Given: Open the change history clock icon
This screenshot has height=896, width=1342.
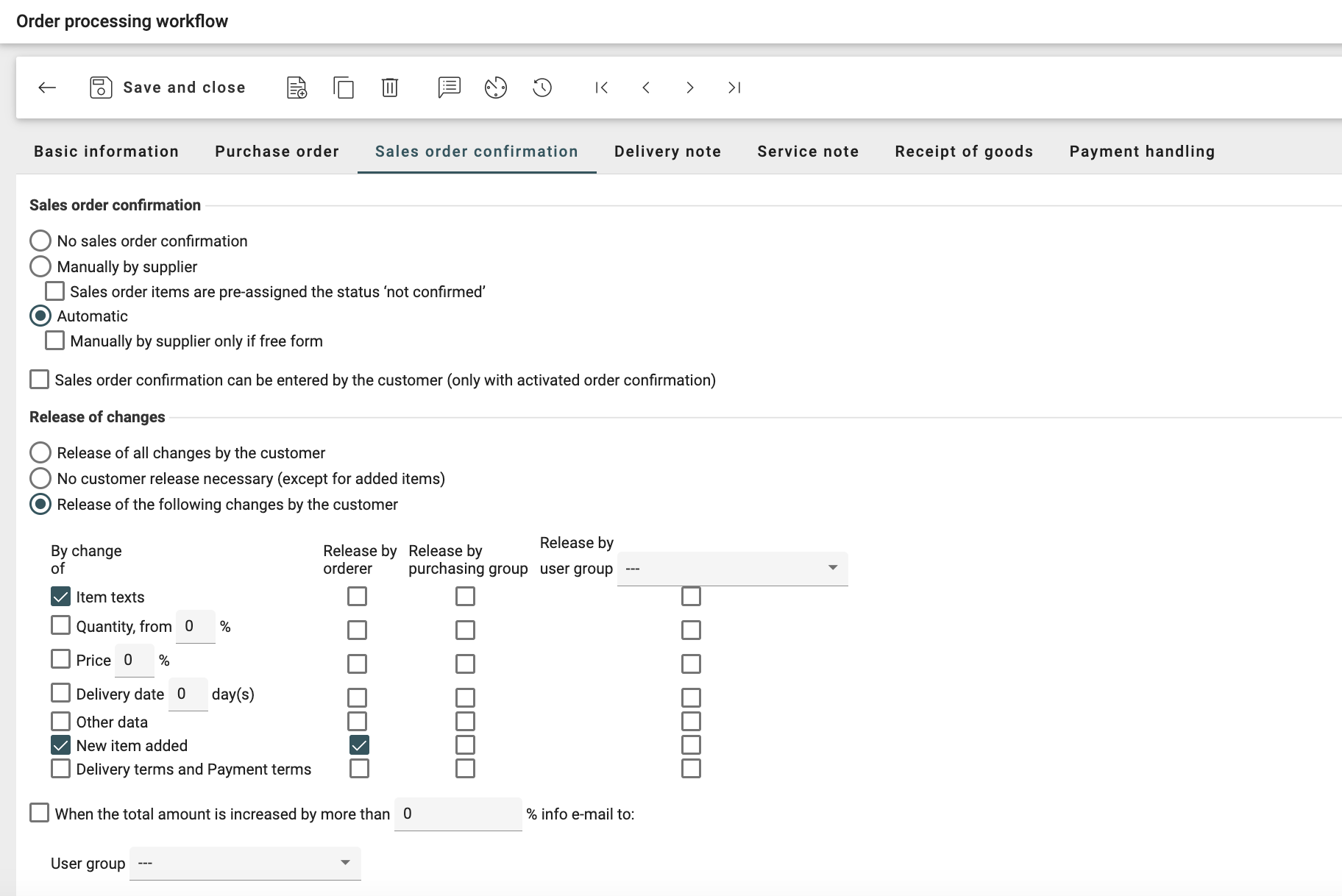Looking at the screenshot, I should coord(542,88).
